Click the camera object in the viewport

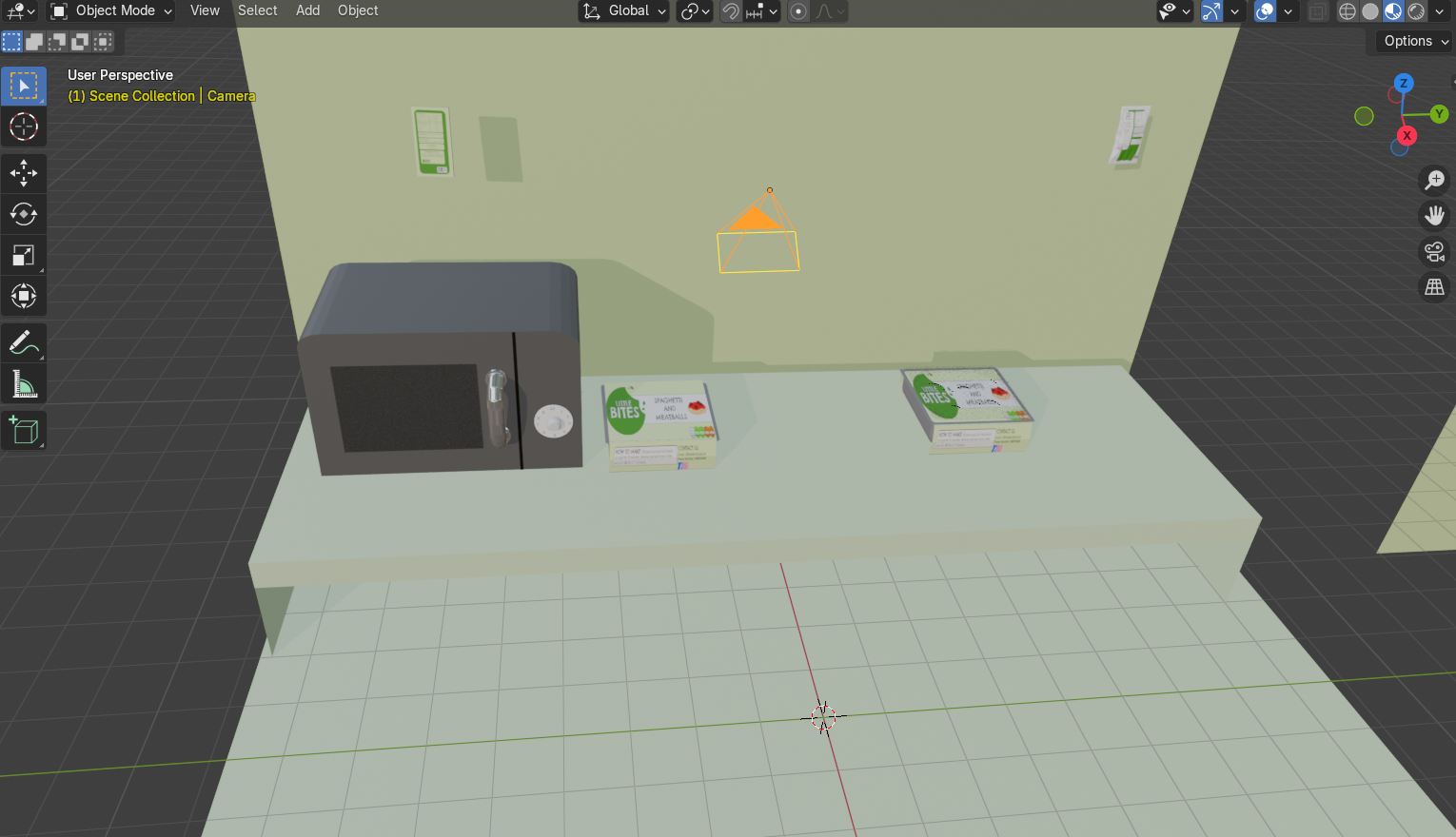(758, 236)
